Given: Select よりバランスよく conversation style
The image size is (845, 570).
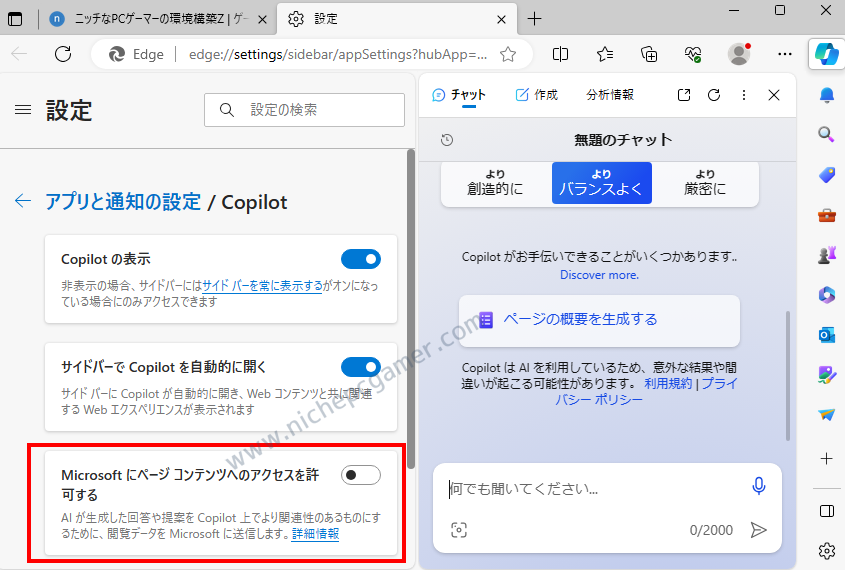Looking at the screenshot, I should [601, 183].
